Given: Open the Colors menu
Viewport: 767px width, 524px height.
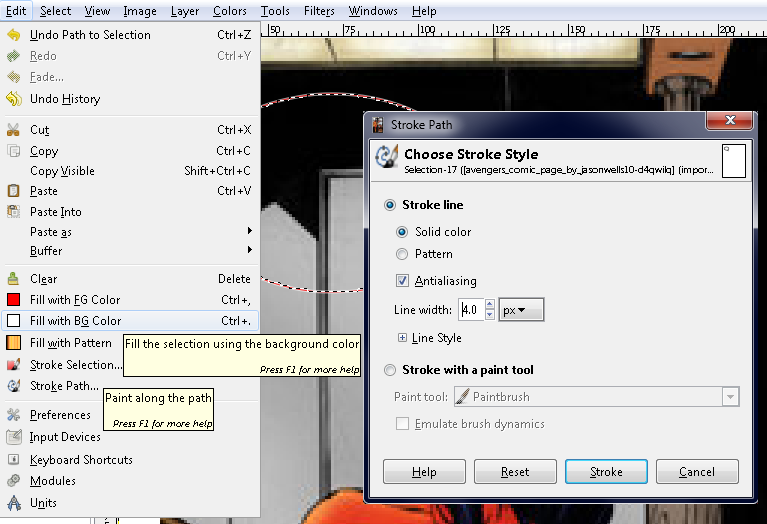Looking at the screenshot, I should click(x=229, y=11).
